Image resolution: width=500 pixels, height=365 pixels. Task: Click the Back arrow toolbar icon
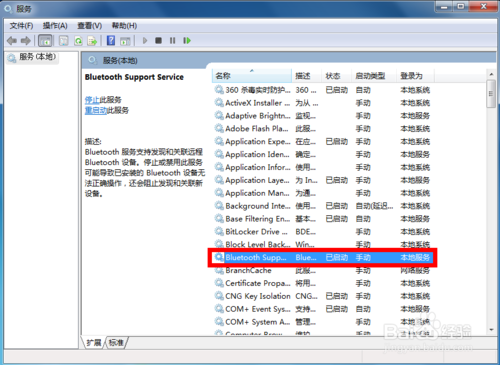coord(12,41)
